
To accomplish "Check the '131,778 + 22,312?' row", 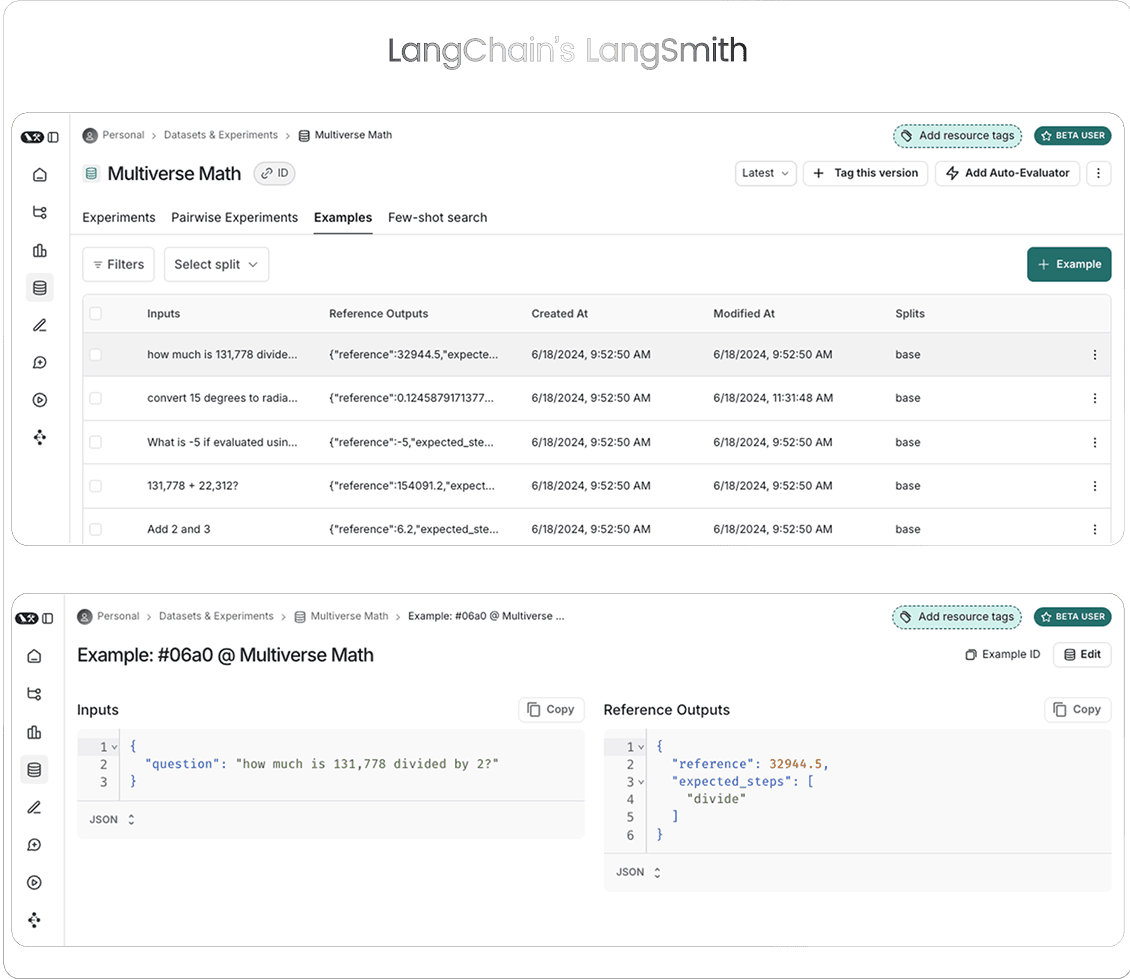I will click(95, 486).
